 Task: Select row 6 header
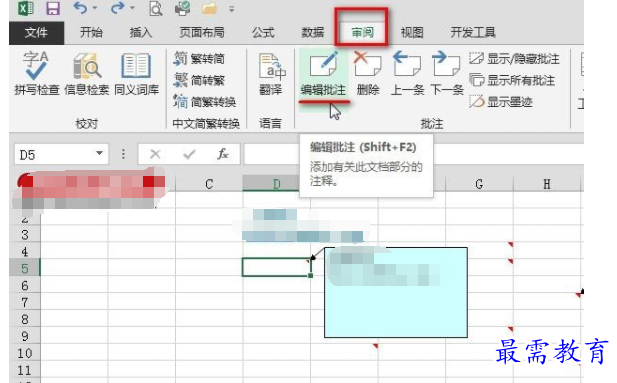[x=25, y=285]
